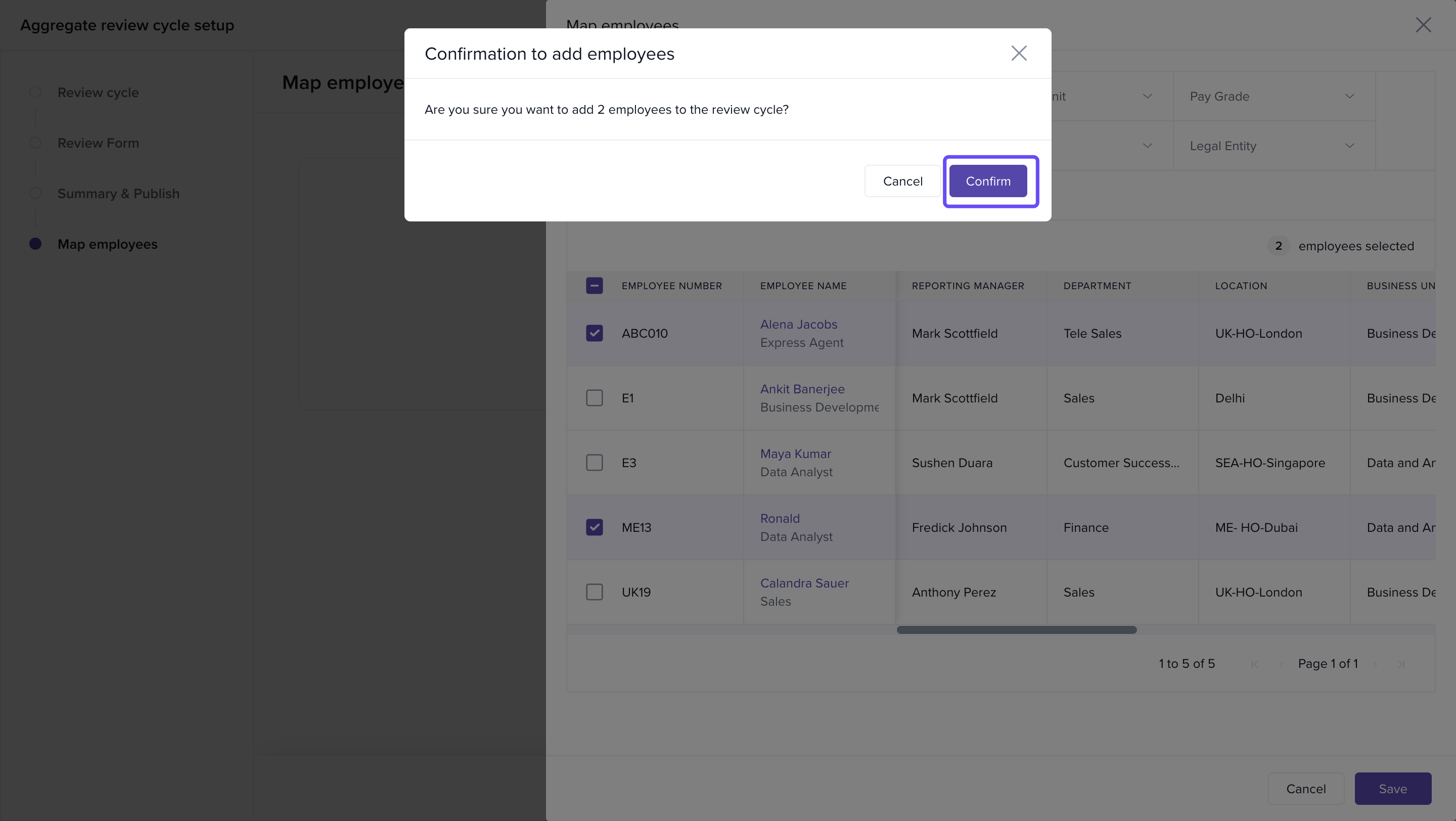
Task: Close the confirmation dialog with X icon
Action: (x=1019, y=53)
